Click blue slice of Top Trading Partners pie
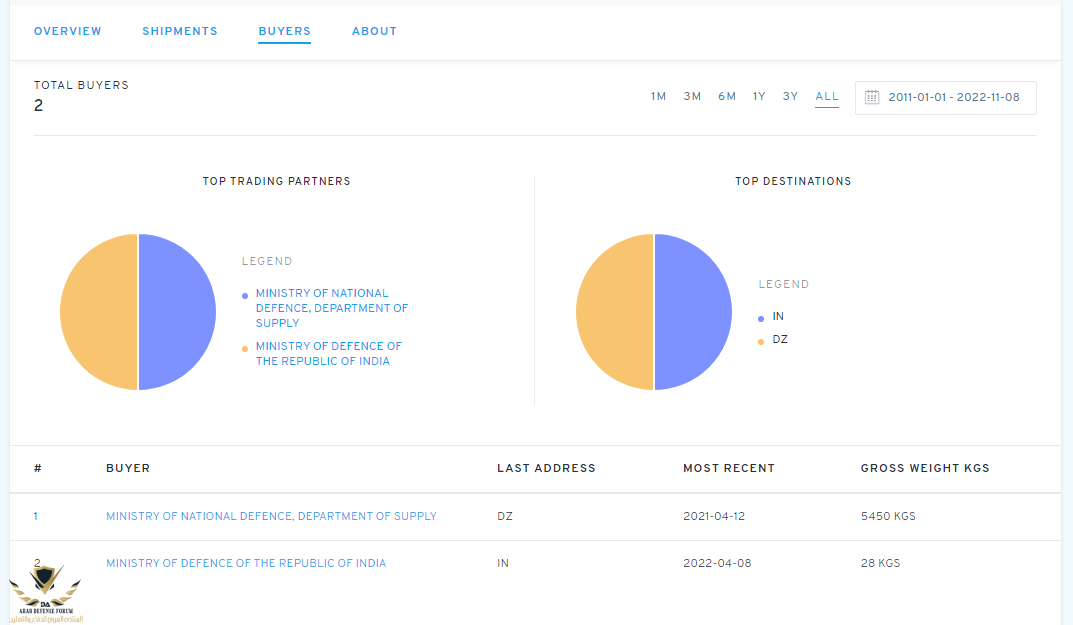This screenshot has width=1073, height=625. (x=177, y=312)
